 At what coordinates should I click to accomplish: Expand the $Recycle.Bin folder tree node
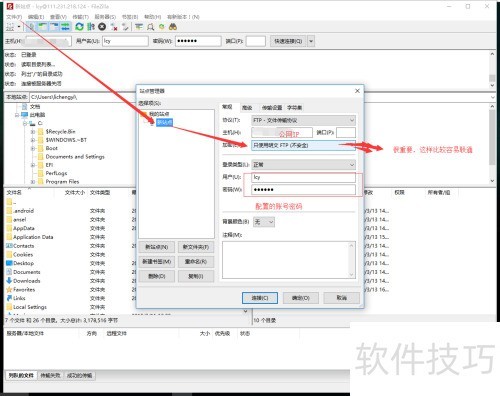click(x=33, y=132)
